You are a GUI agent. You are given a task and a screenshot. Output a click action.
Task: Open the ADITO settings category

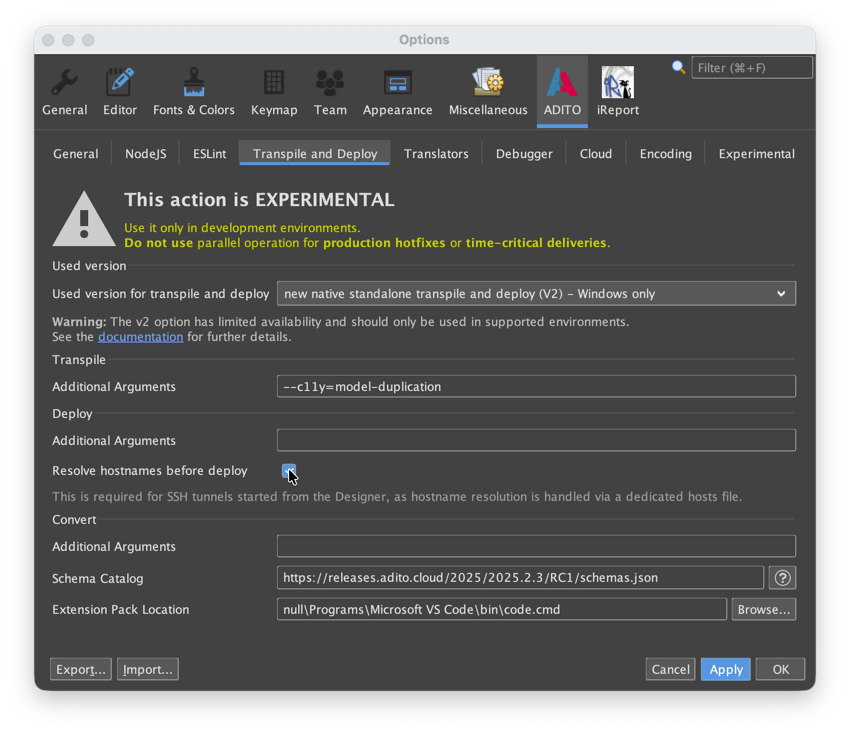point(561,90)
